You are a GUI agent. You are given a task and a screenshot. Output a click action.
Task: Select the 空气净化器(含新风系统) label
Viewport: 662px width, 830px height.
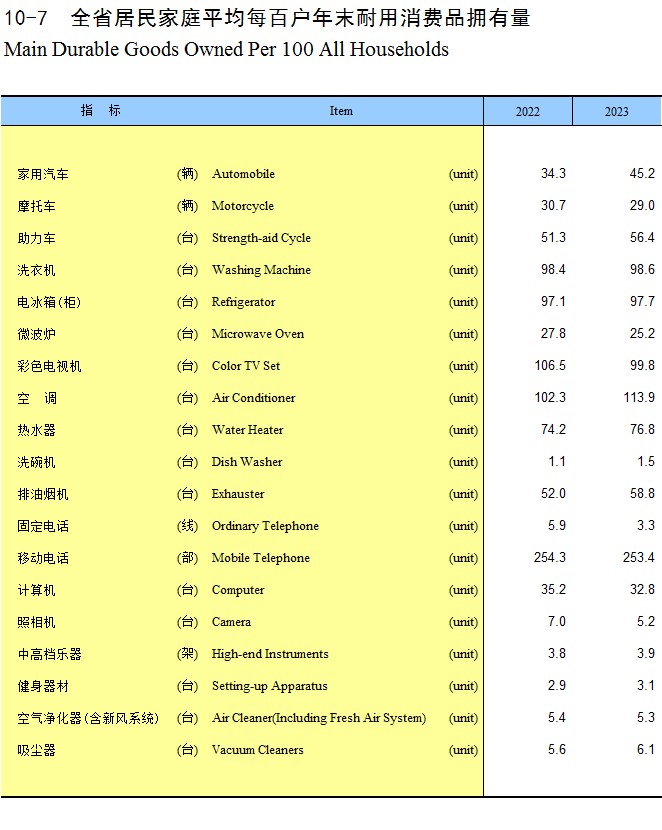coord(88,718)
